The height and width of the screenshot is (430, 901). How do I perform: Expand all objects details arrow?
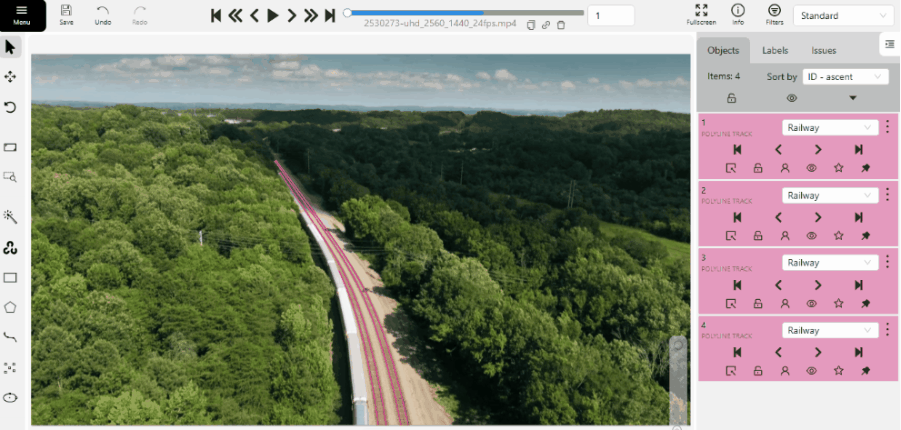(853, 98)
